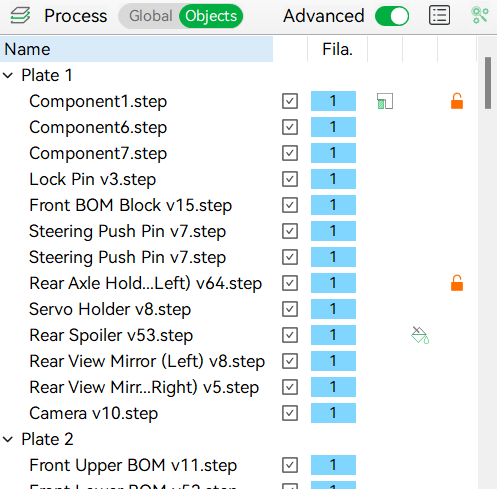Open filament swatch for Servo Holder v8.step
Image resolution: width=497 pixels, height=489 pixels.
(333, 309)
